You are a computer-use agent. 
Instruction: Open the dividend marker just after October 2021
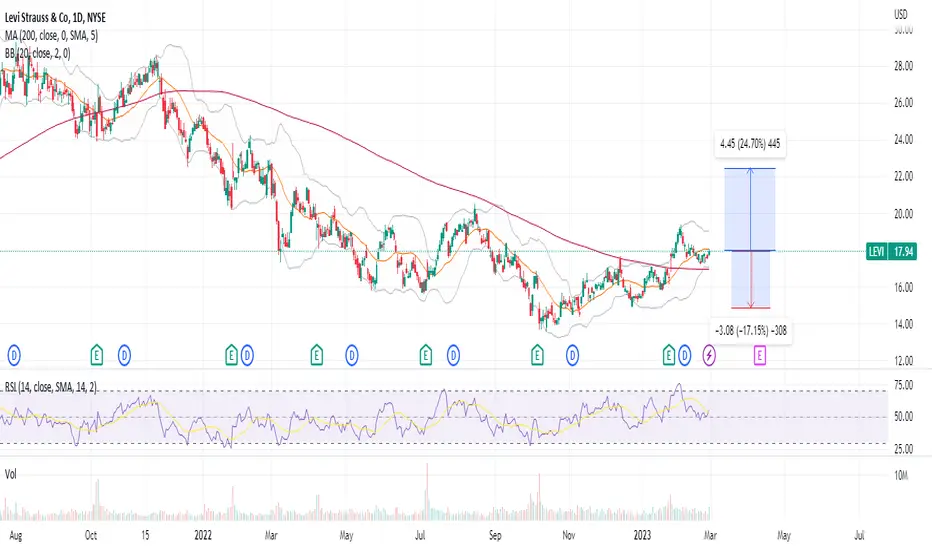pyautogui.click(x=124, y=356)
